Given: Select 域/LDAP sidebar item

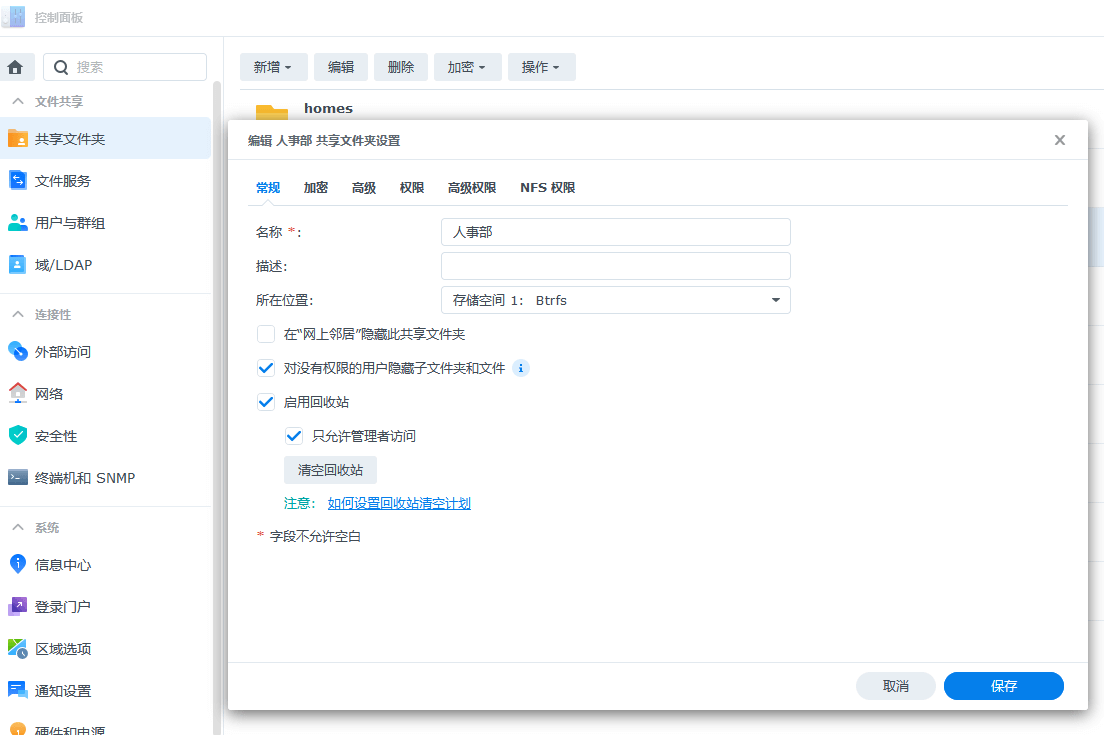Looking at the screenshot, I should coord(63,265).
